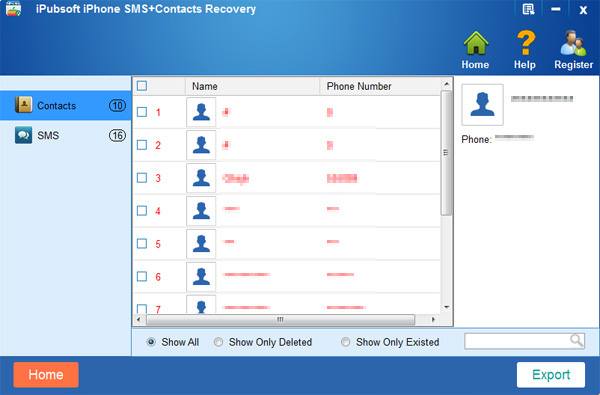Screen dimensions: 600x395
Task: Click the SMS chat bubble icon
Action: coord(23,135)
